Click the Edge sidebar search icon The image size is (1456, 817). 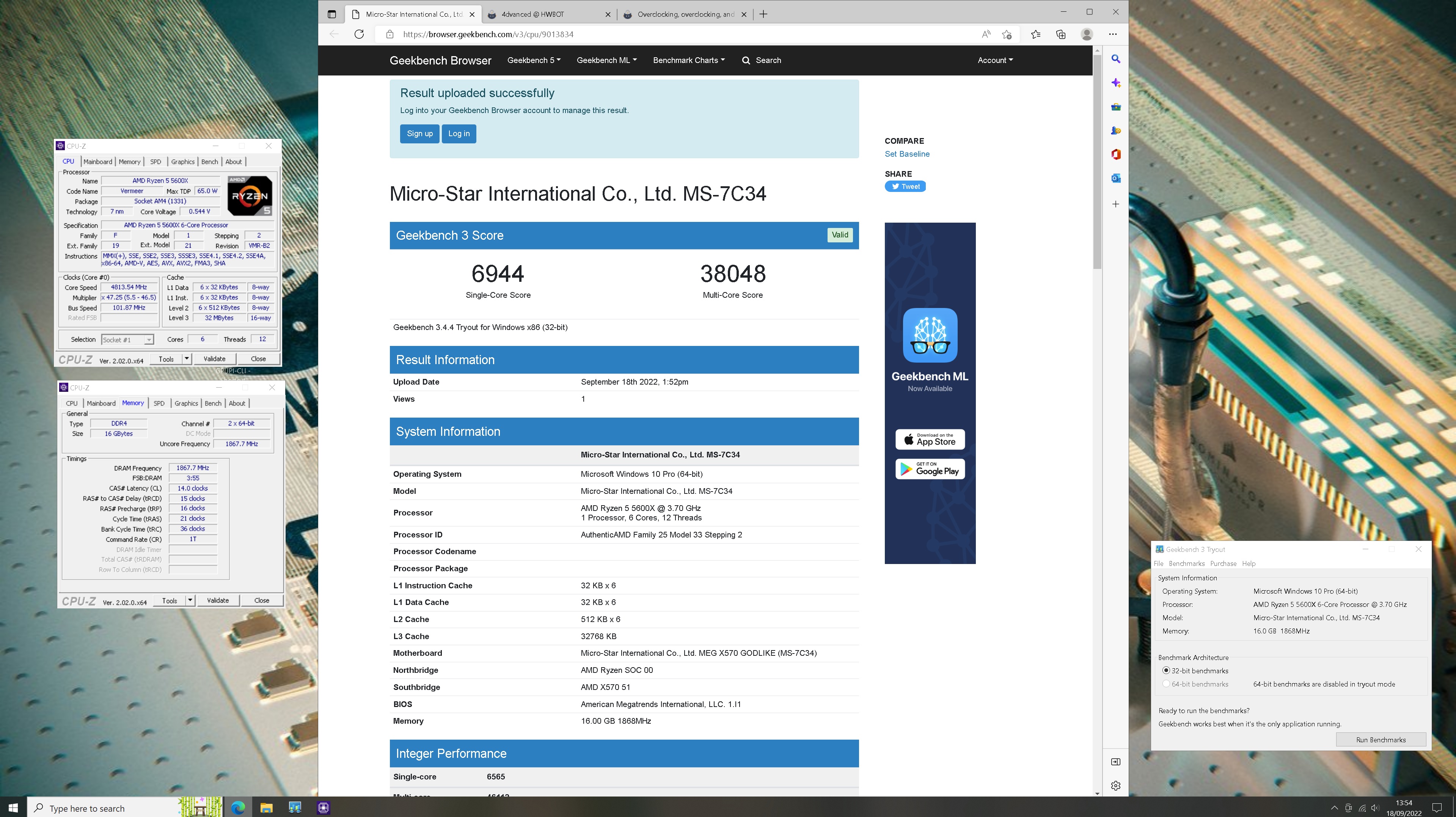click(x=1116, y=59)
